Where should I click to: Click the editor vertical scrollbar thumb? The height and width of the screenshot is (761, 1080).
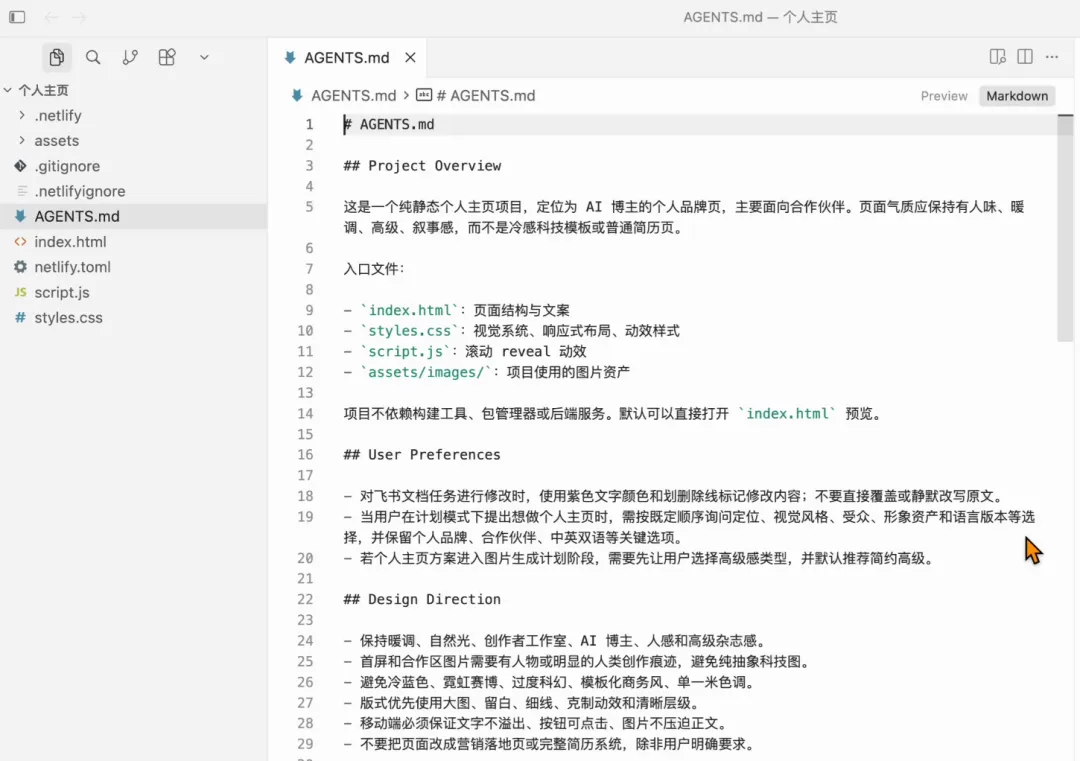pos(1065,227)
